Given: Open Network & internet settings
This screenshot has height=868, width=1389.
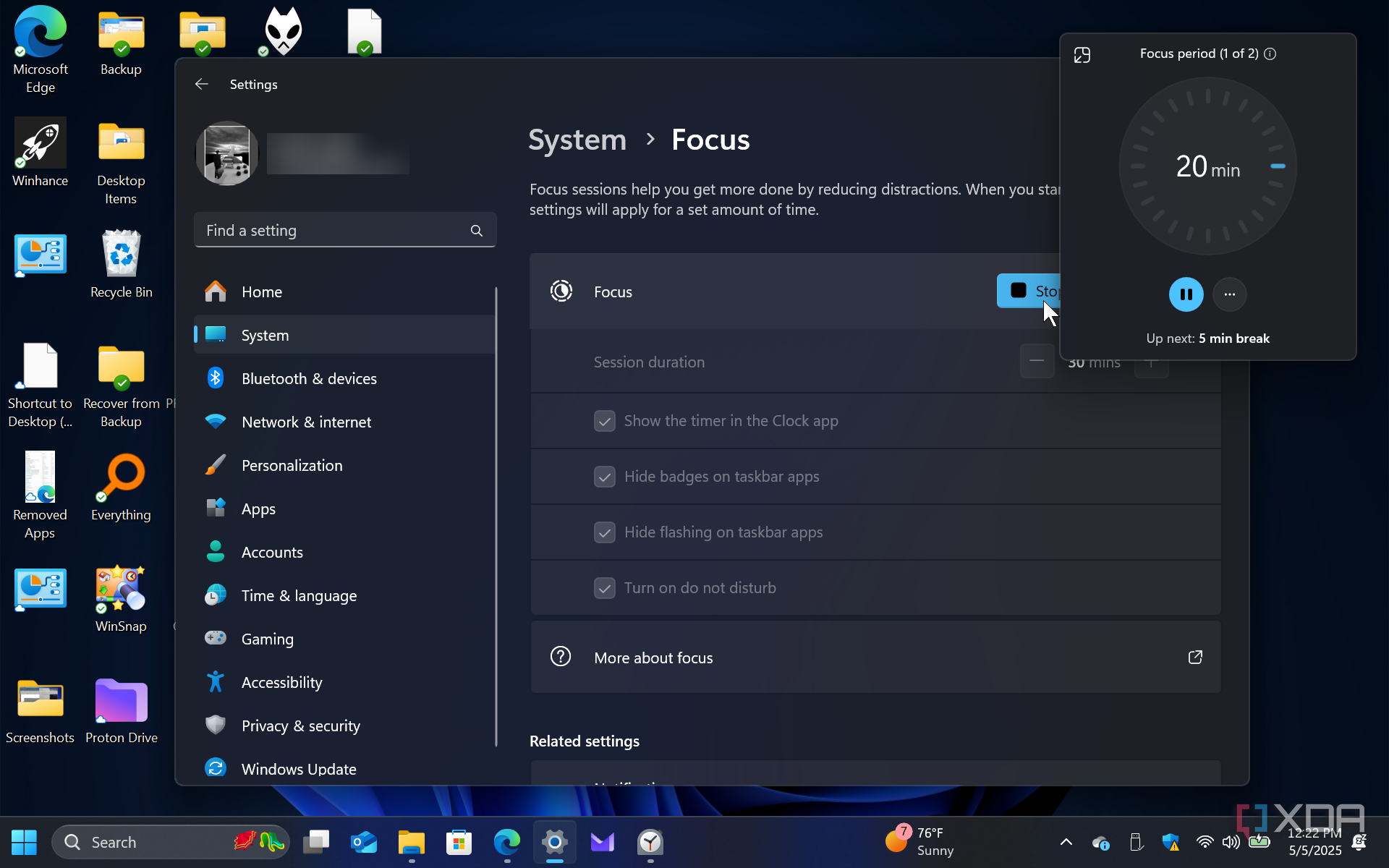Looking at the screenshot, I should point(344,422).
